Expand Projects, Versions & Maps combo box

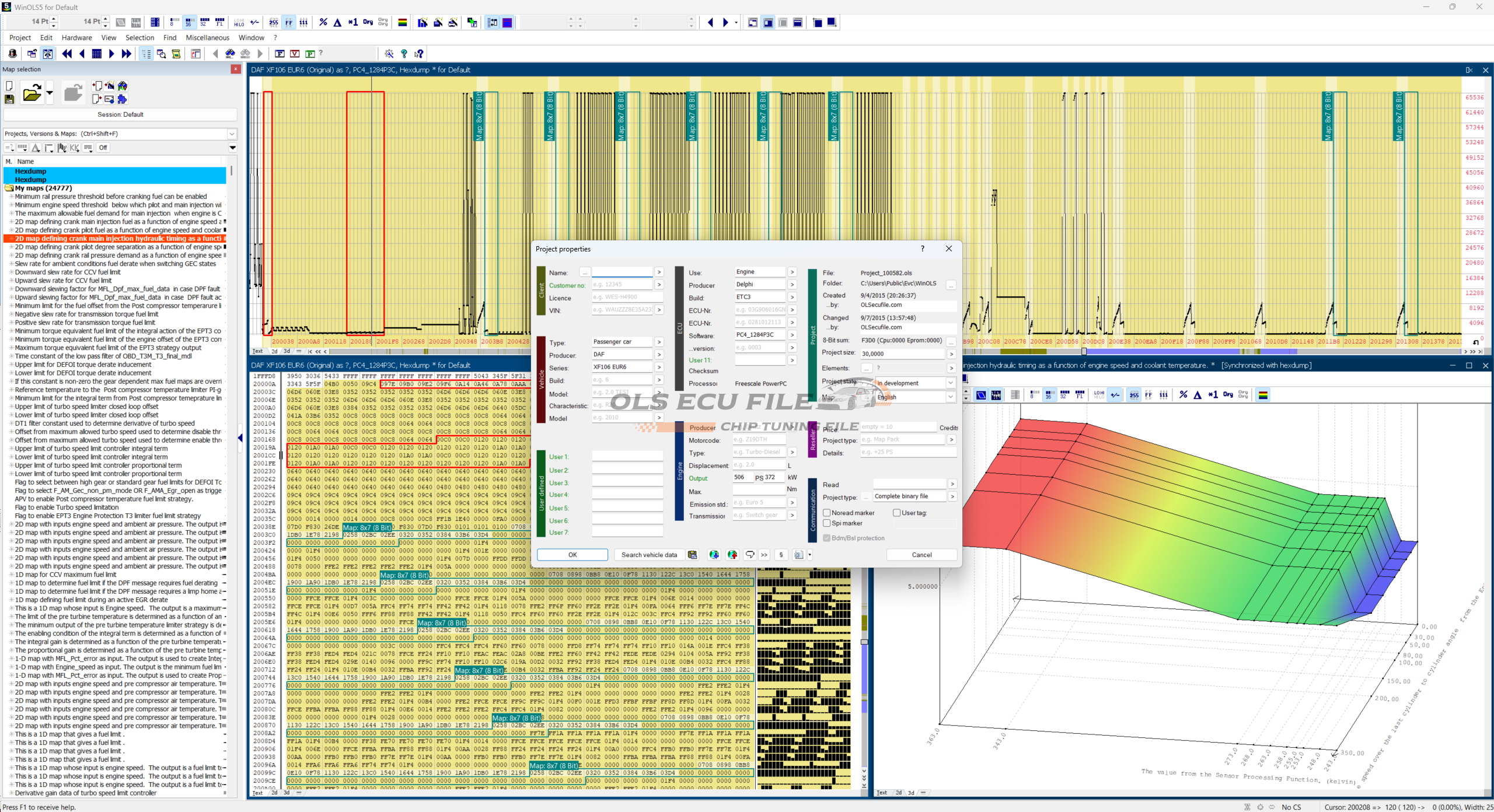click(x=232, y=134)
